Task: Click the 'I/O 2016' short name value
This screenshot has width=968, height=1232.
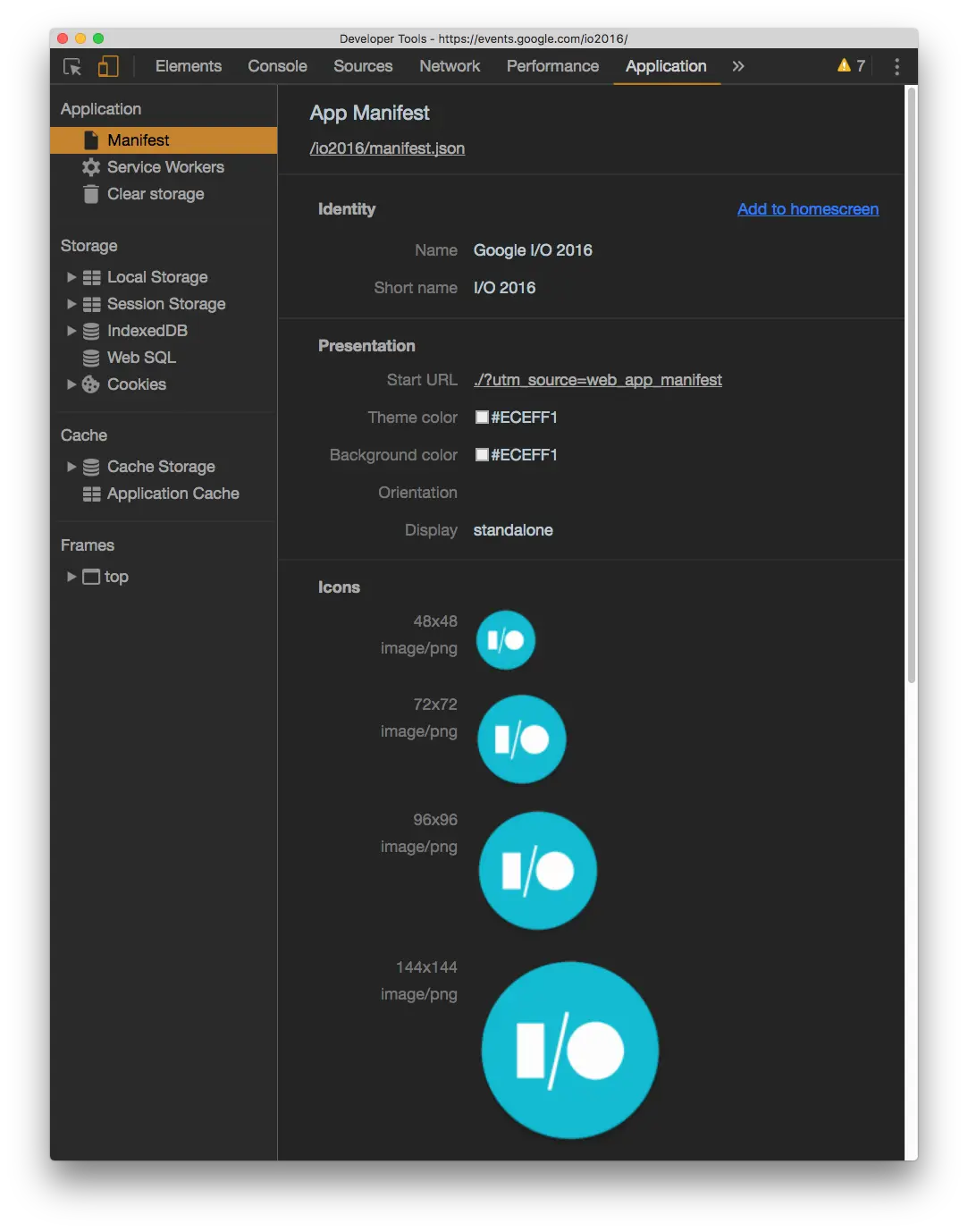Action: tap(504, 288)
